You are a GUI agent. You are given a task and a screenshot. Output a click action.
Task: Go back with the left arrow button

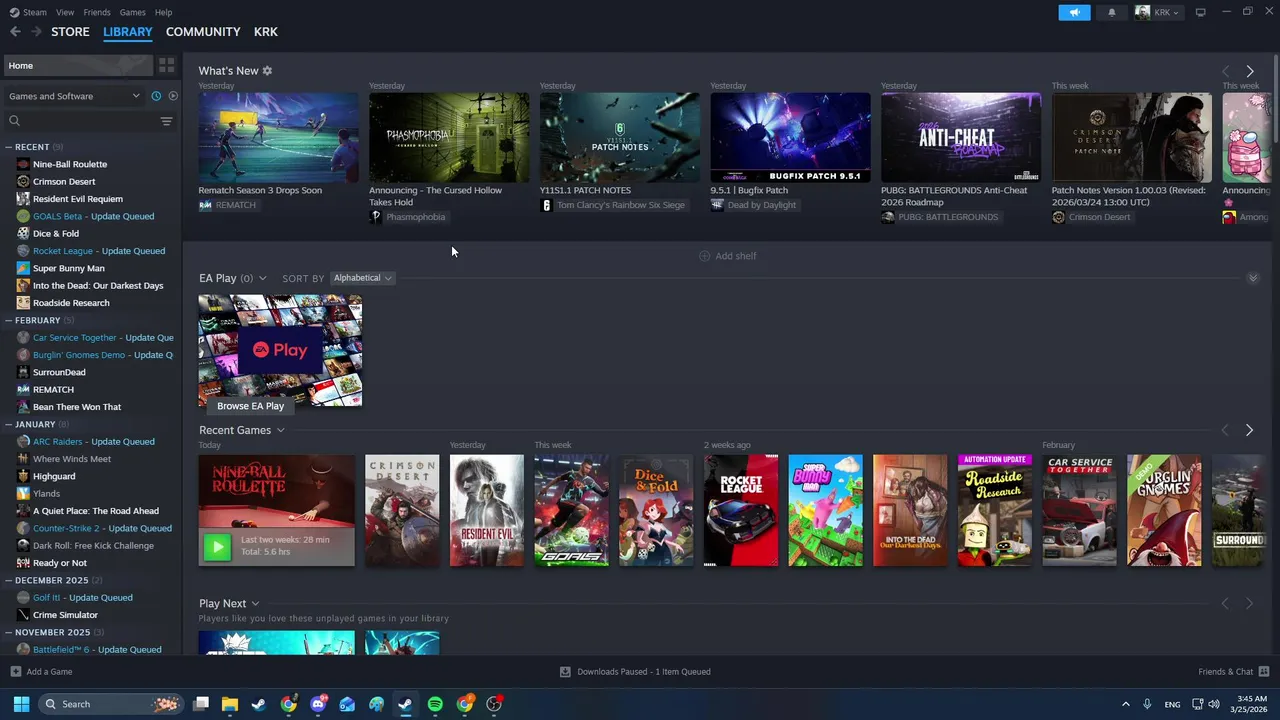tap(15, 32)
